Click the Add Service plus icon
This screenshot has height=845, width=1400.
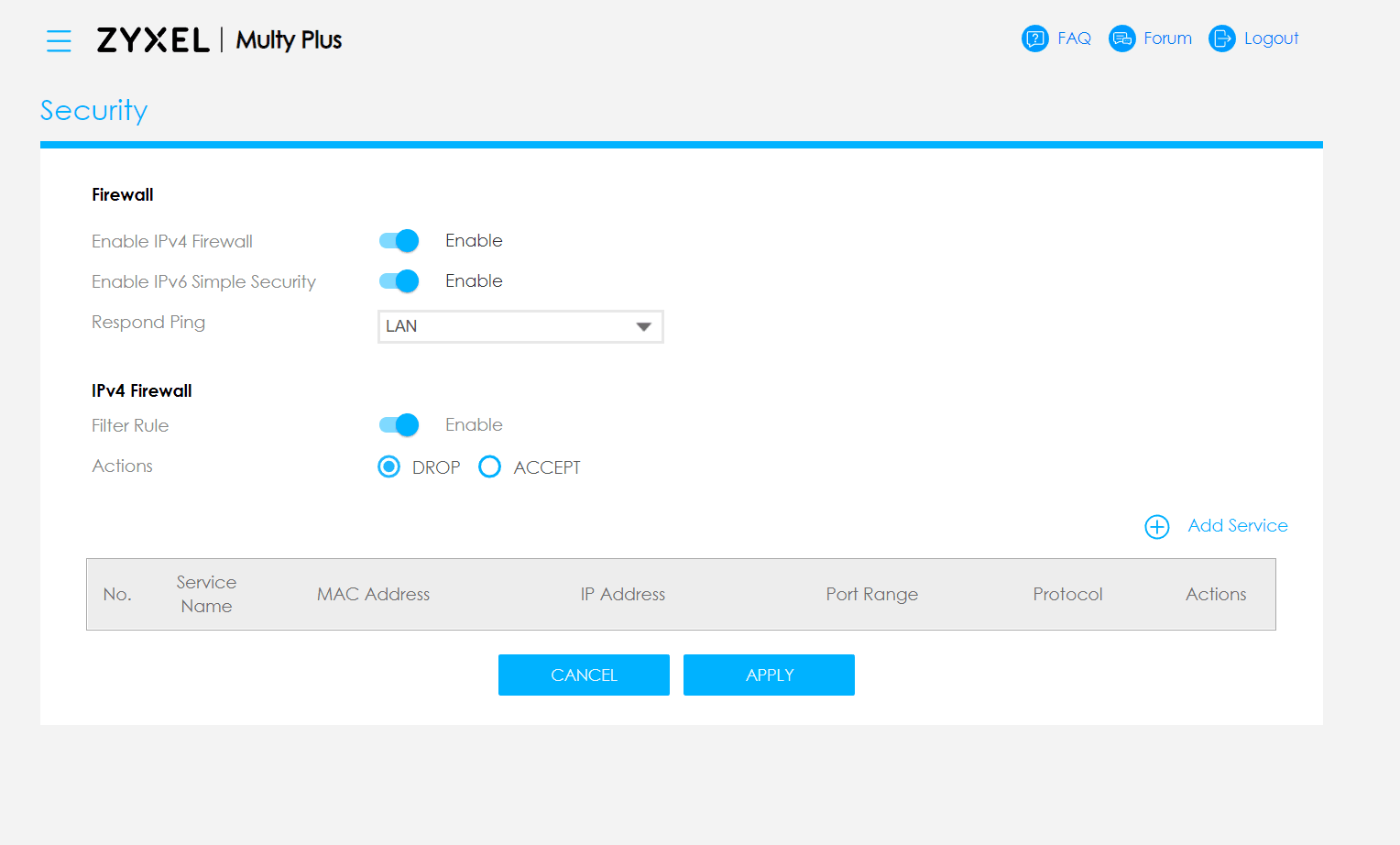click(x=1156, y=527)
